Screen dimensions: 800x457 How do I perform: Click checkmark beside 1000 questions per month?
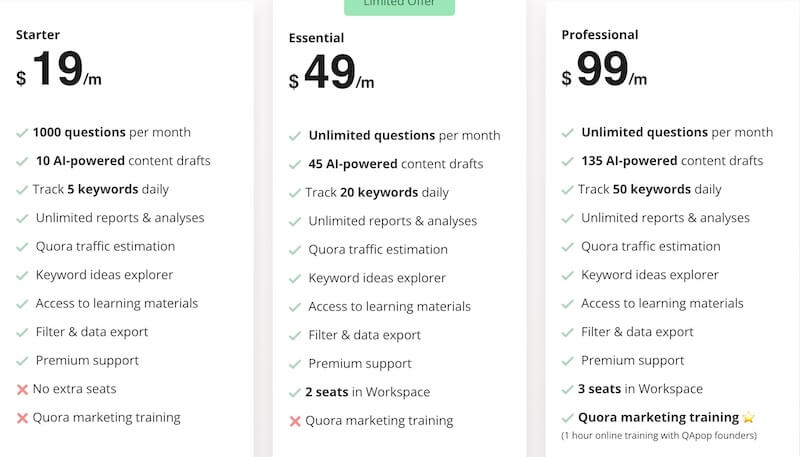pos(22,133)
